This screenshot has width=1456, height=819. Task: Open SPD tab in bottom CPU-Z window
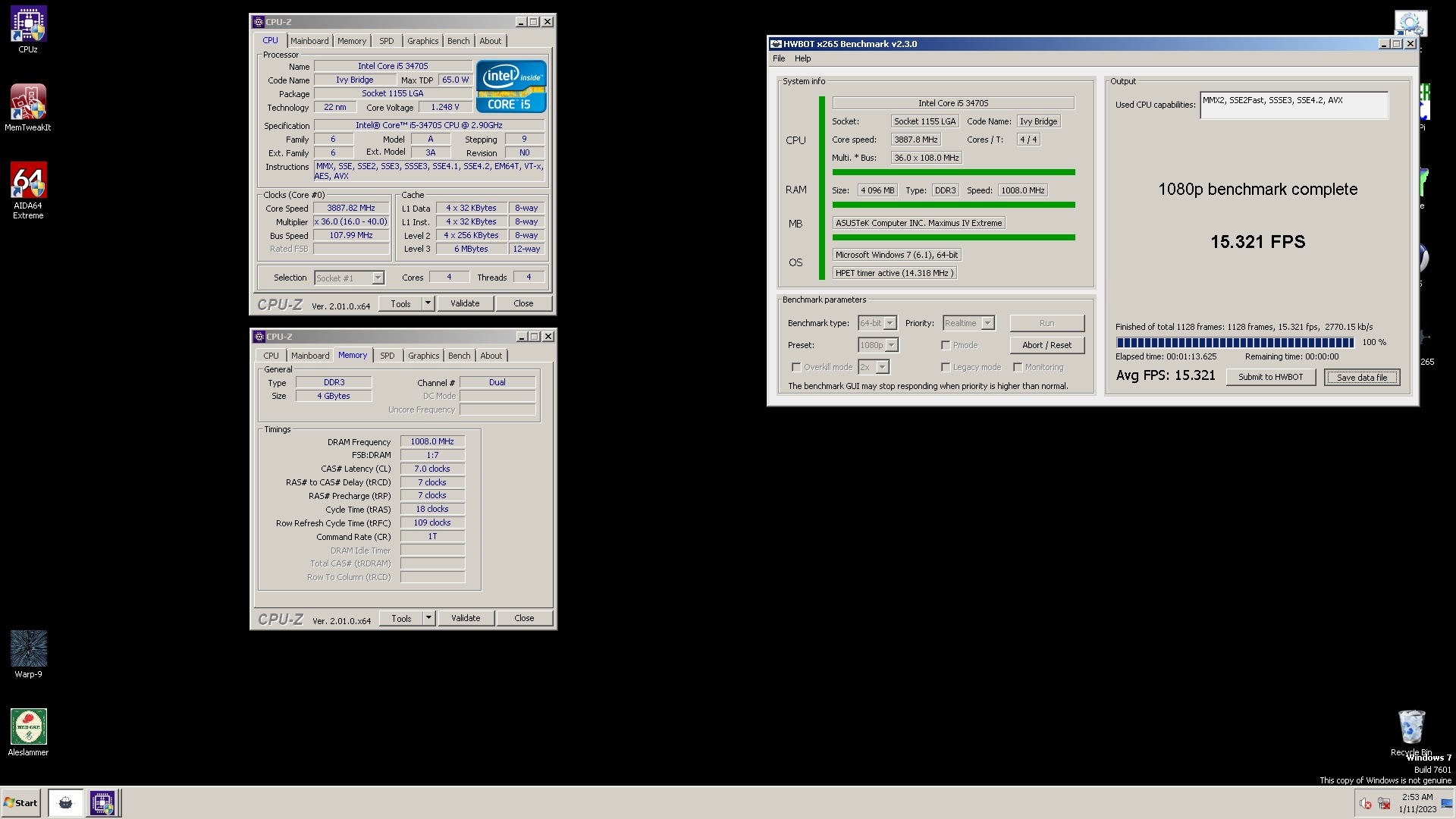click(388, 356)
